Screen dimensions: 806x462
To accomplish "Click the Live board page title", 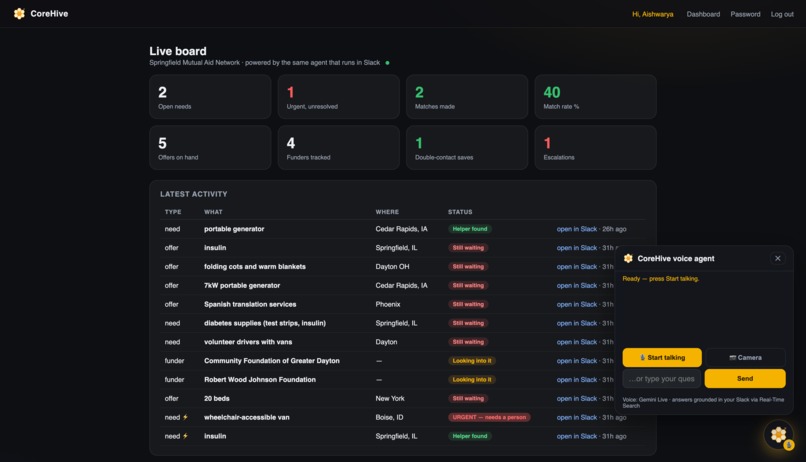I will (178, 51).
